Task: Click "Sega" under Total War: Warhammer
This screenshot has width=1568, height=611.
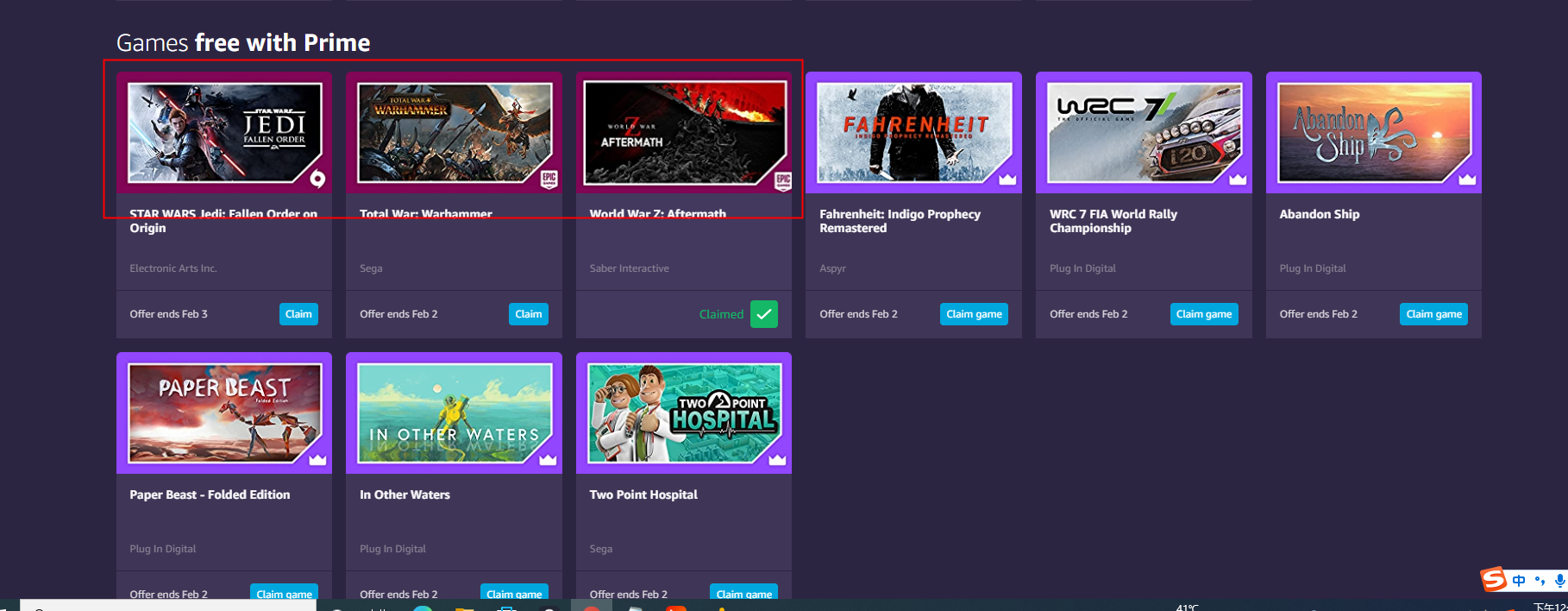Action: click(371, 268)
